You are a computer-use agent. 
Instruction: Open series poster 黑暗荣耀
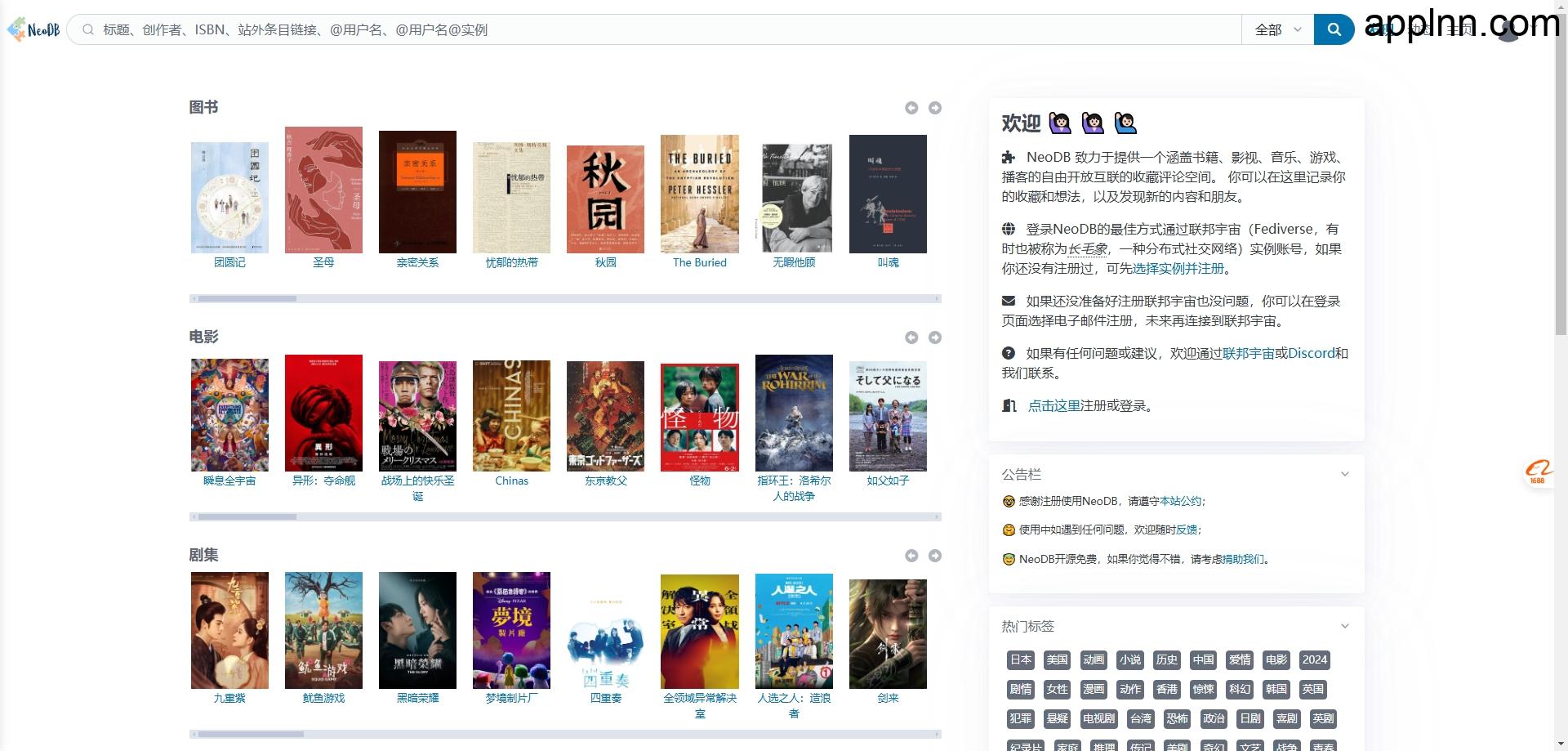[417, 630]
